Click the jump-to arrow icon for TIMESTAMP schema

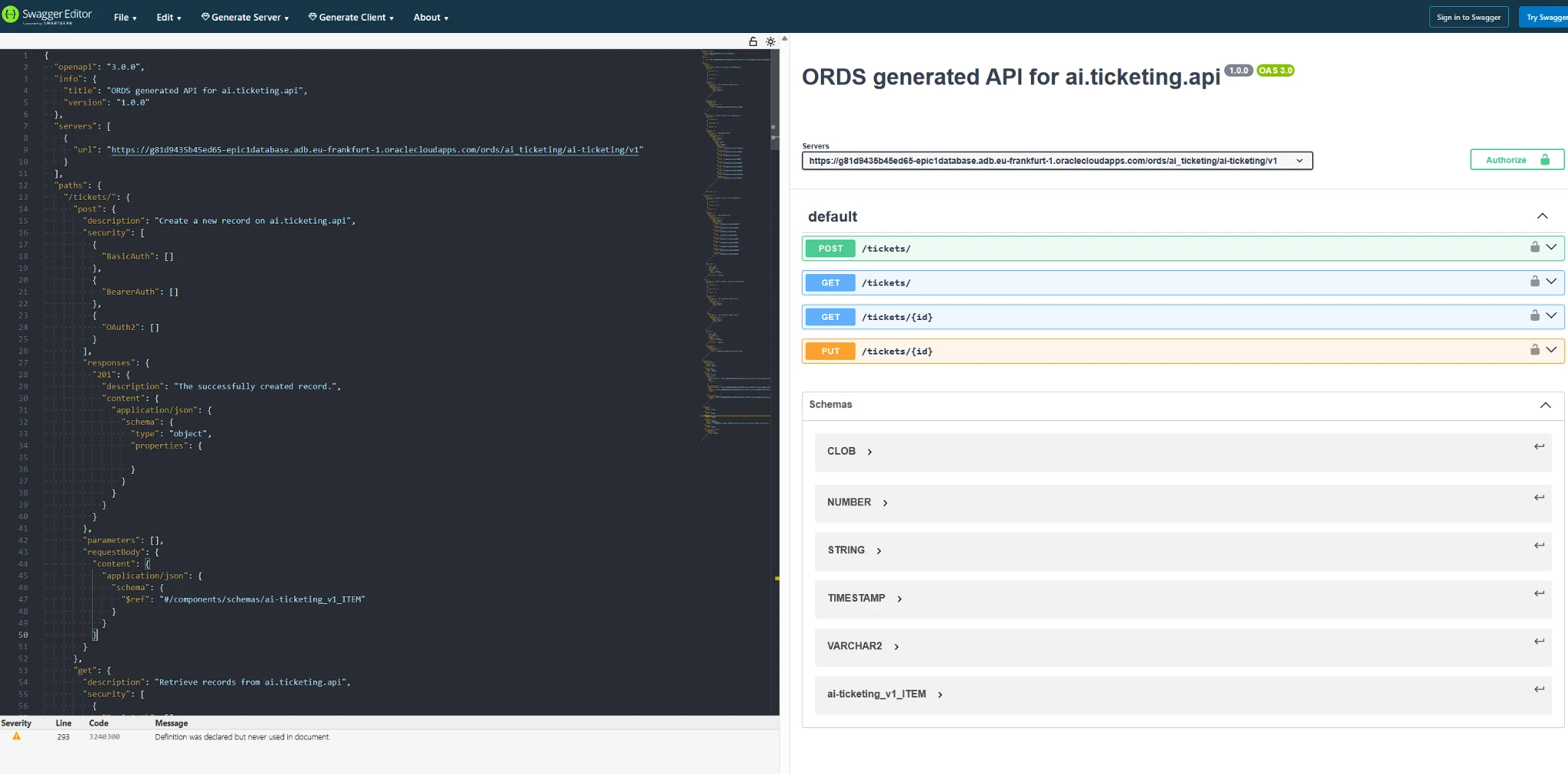pos(1539,593)
